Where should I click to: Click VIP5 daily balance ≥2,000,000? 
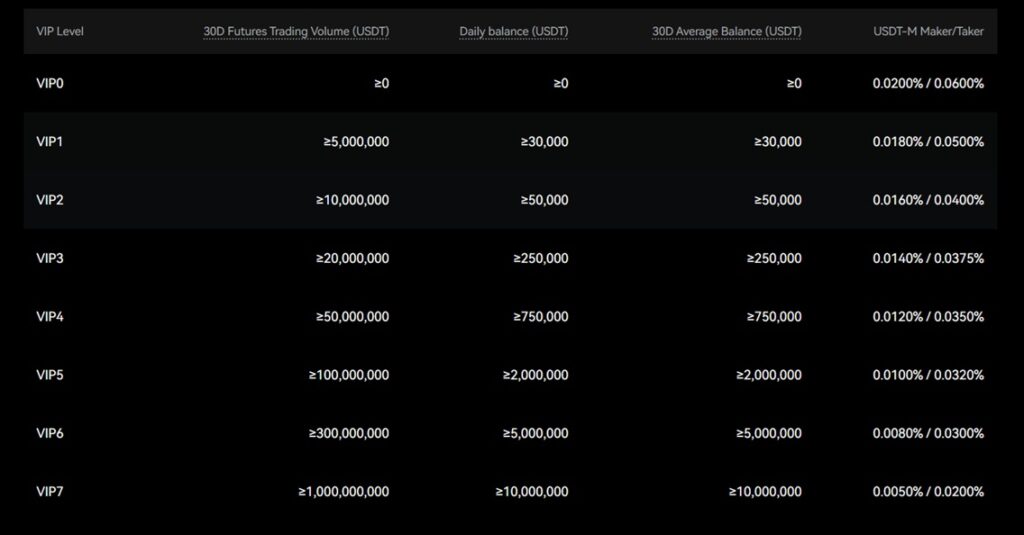pos(536,375)
